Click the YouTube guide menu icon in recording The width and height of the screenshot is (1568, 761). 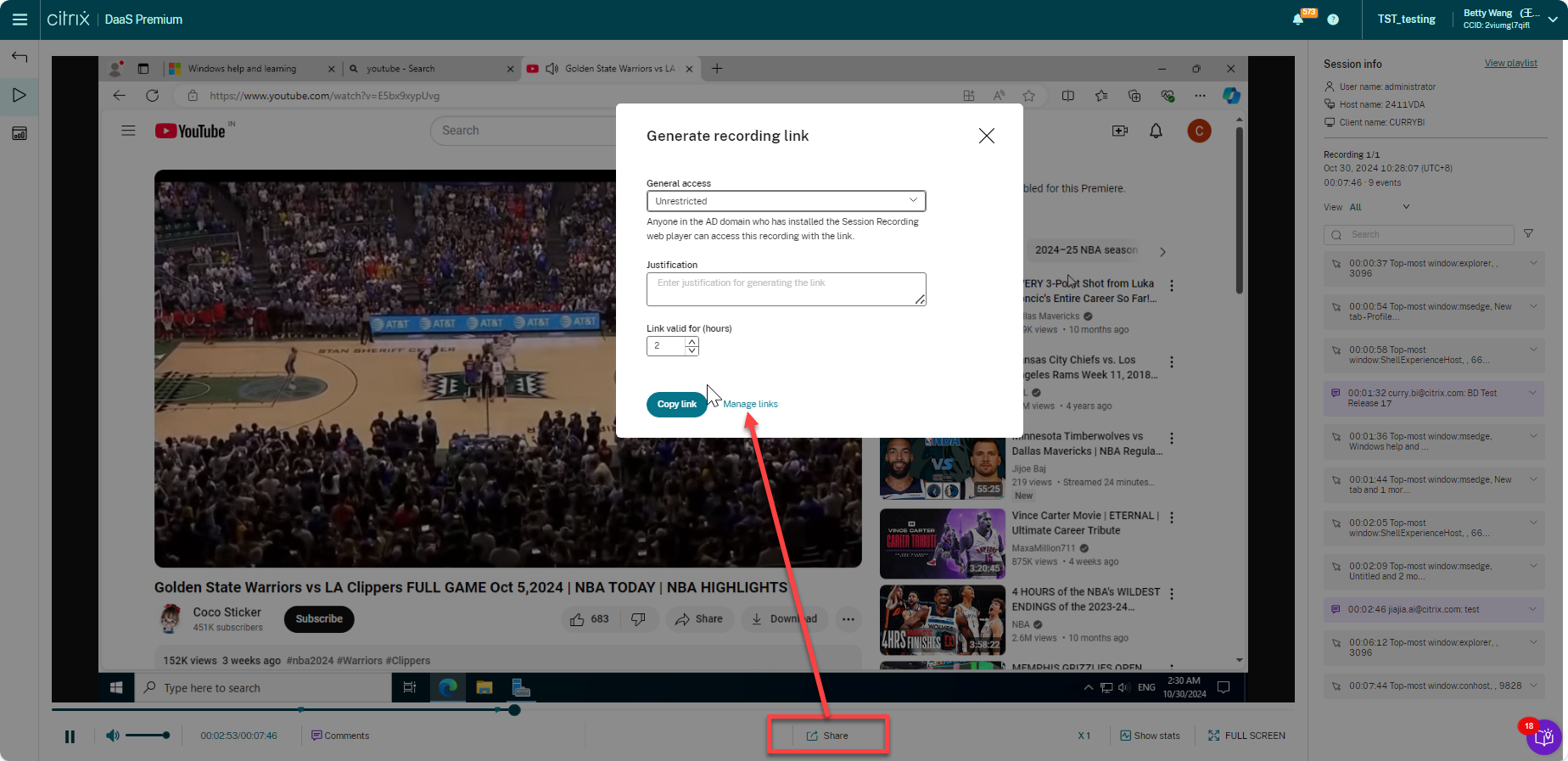[x=128, y=131]
